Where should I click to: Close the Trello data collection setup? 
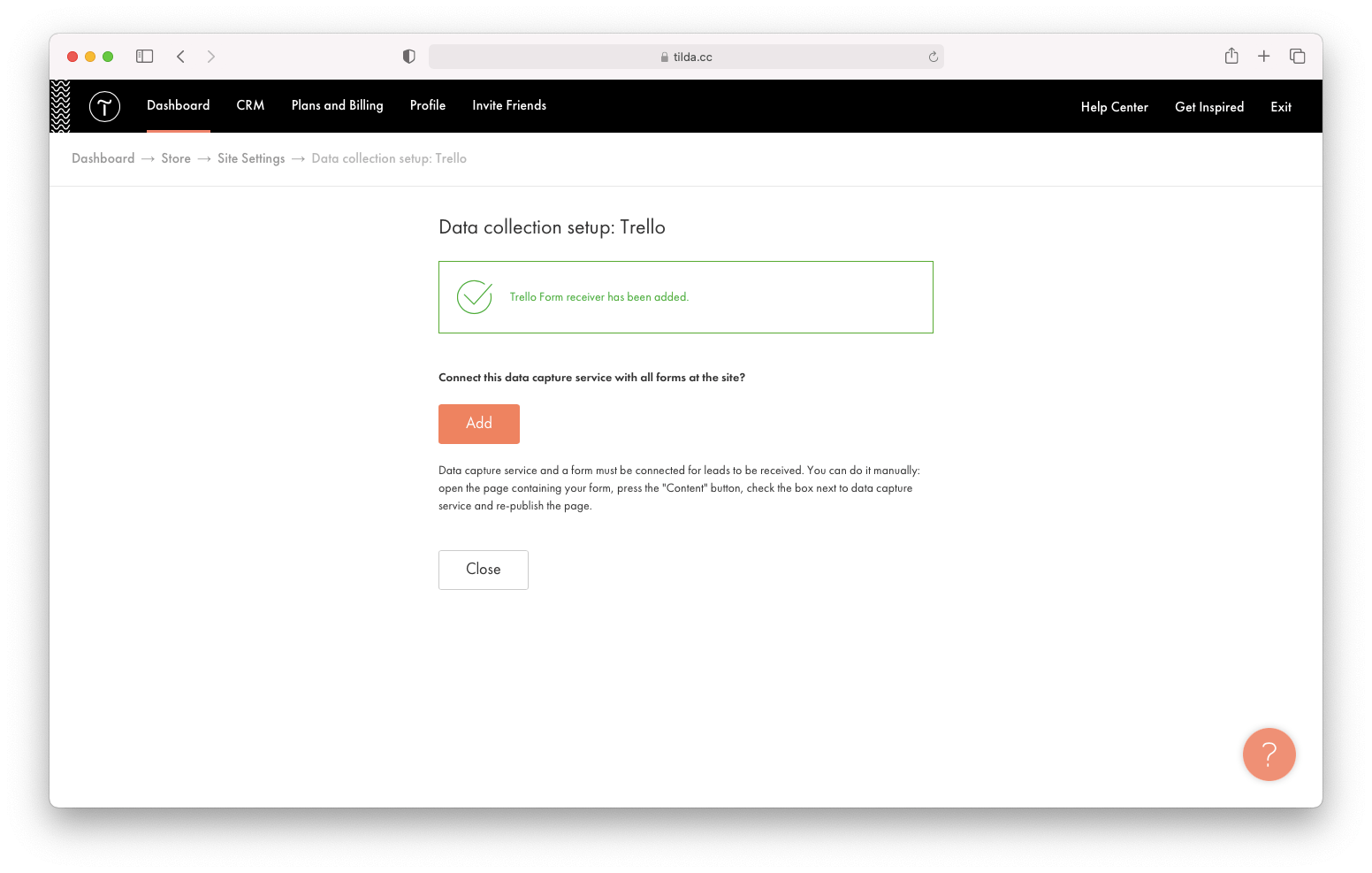483,570
